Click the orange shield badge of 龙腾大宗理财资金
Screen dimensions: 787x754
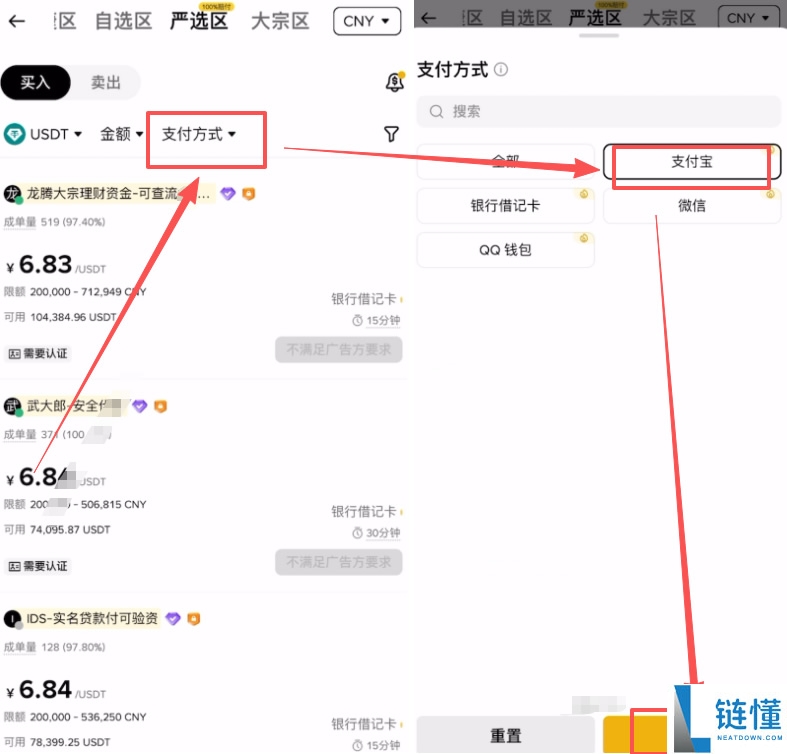click(248, 193)
